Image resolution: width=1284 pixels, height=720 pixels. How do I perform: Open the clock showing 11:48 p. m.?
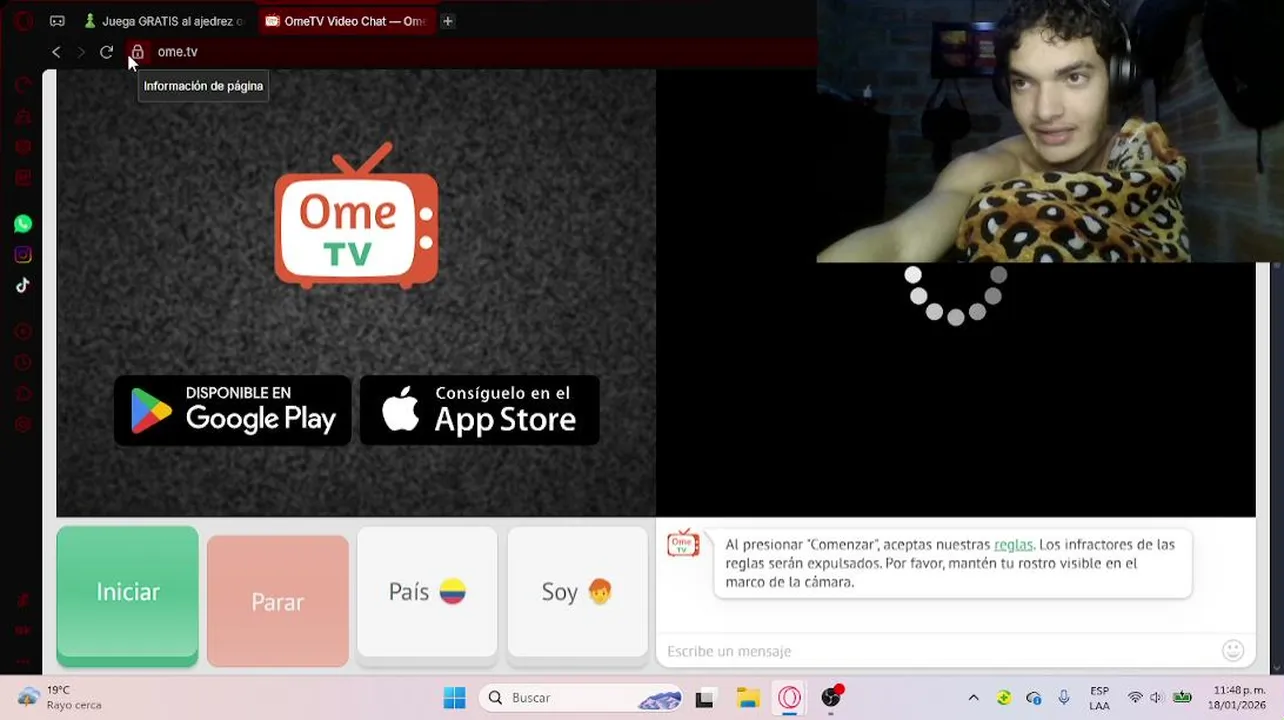tap(1238, 698)
